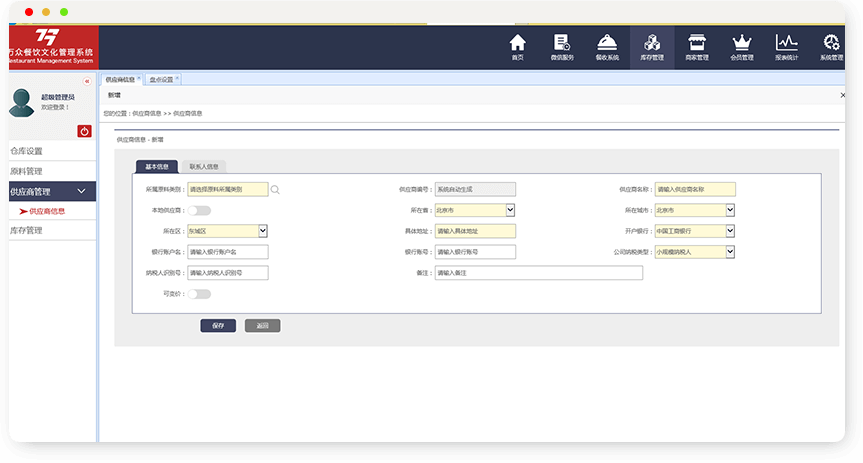Open the 商家管理 store icon

coord(697,46)
